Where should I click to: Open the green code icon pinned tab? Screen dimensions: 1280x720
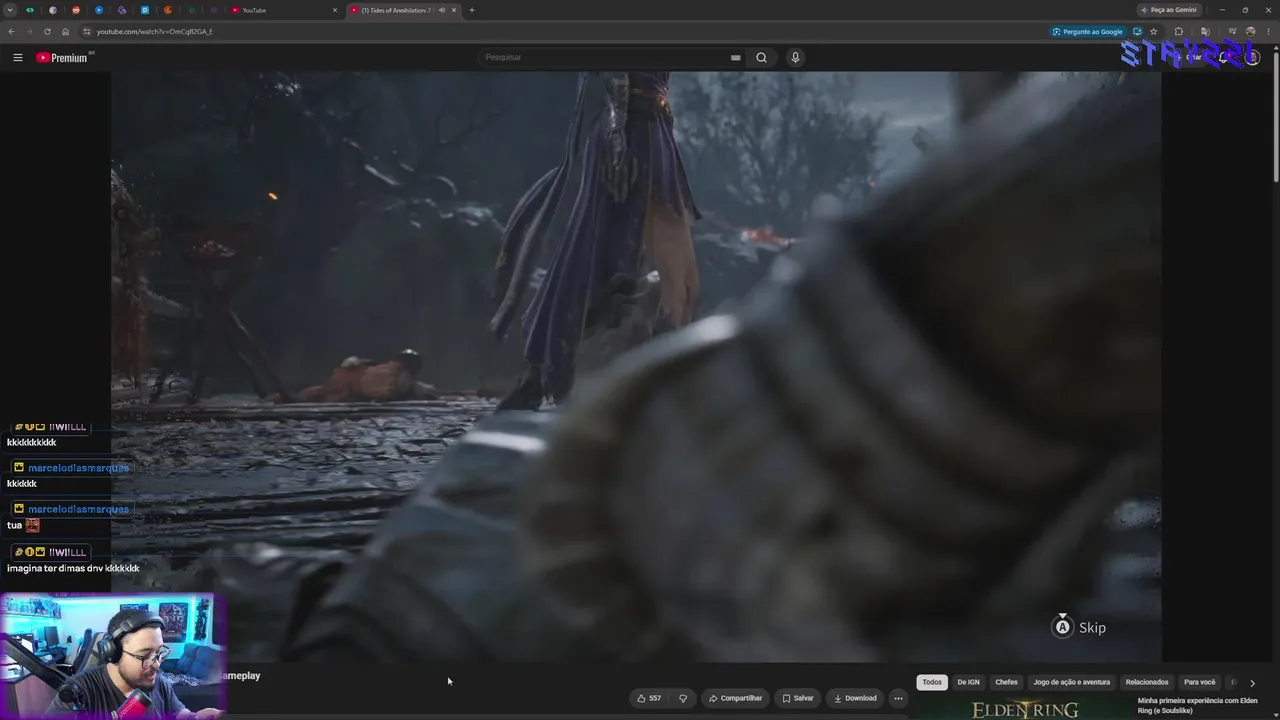[x=30, y=10]
